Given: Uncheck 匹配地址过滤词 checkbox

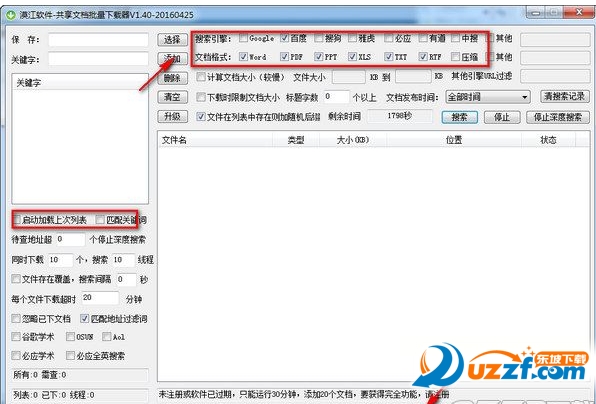Looking at the screenshot, I should (84, 318).
